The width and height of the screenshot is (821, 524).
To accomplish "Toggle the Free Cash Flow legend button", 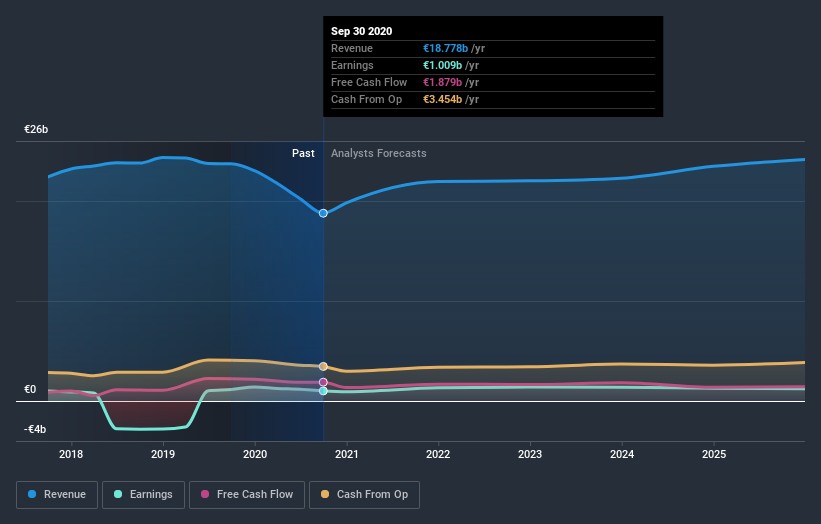I will coord(247,495).
